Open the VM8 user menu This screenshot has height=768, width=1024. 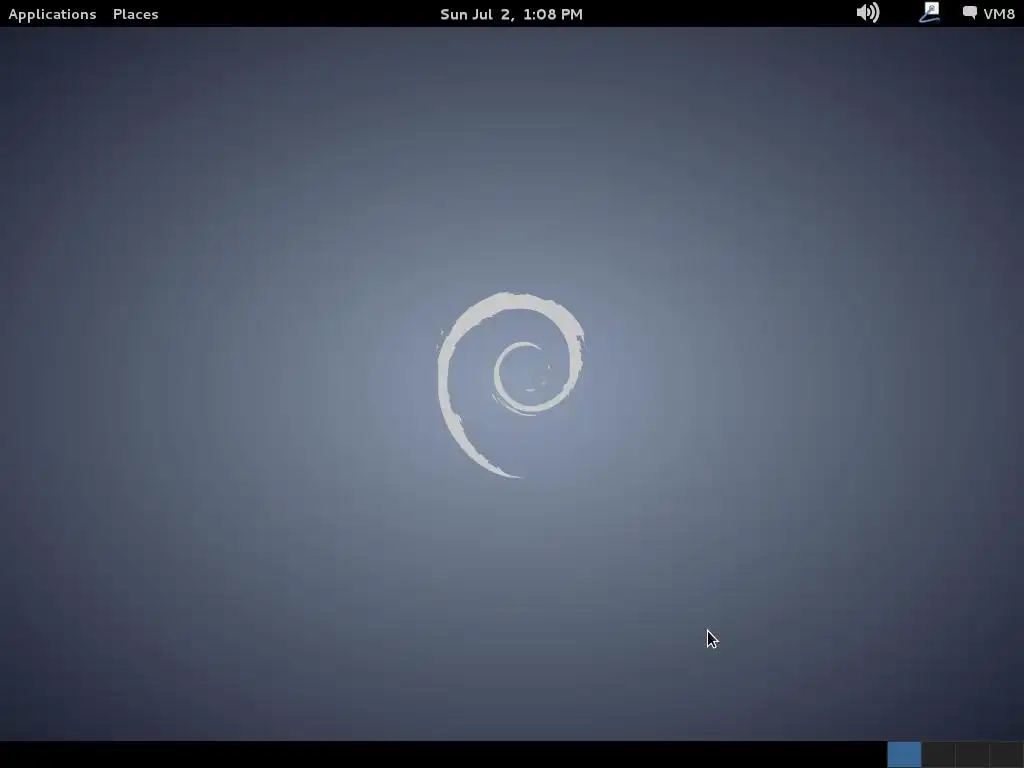pos(989,13)
